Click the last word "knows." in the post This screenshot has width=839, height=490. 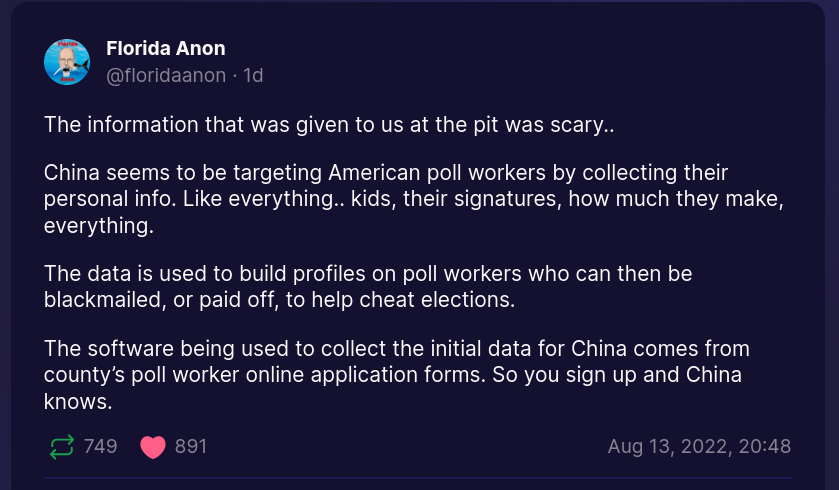pyautogui.click(x=76, y=401)
